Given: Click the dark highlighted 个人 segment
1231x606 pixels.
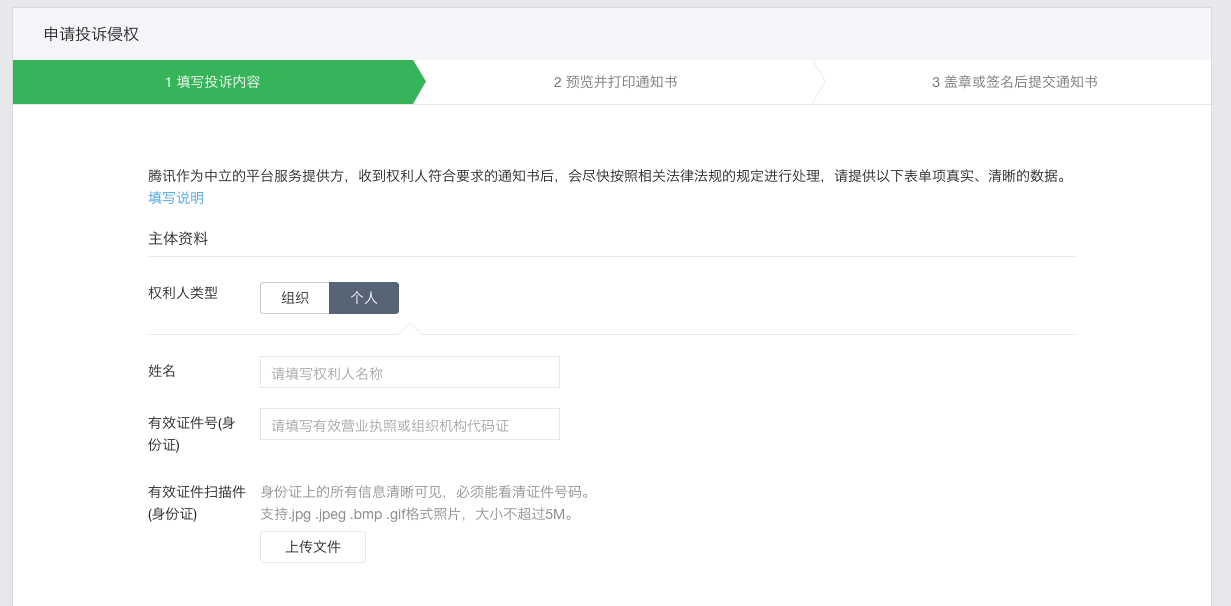Looking at the screenshot, I should coord(364,297).
